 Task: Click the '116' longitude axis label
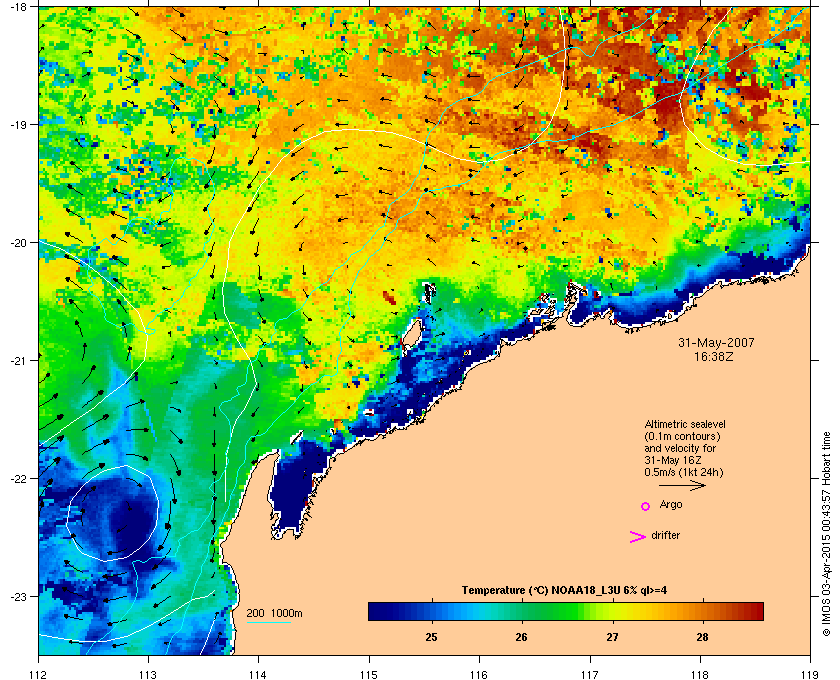479,674
